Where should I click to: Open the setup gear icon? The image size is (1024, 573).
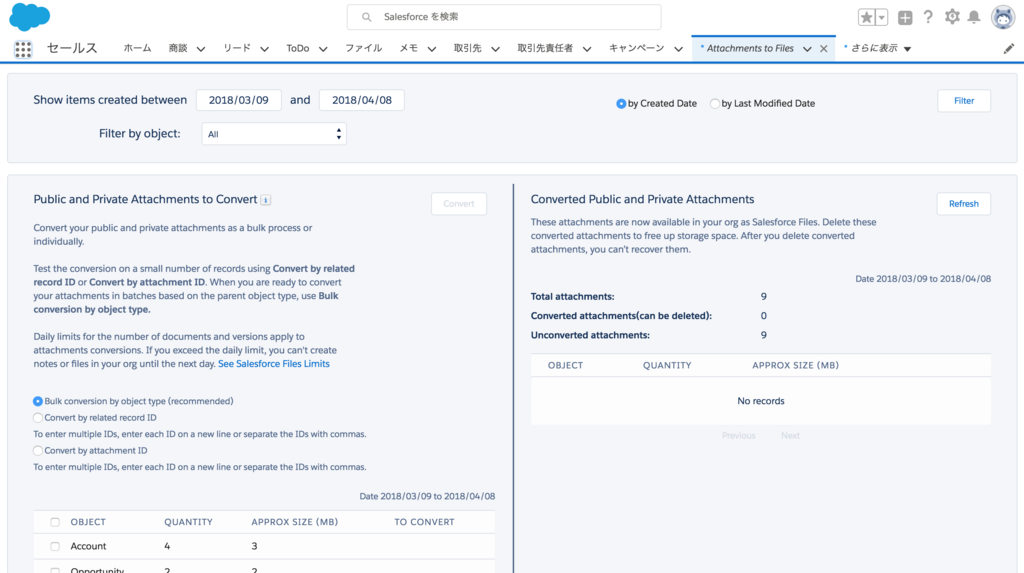(952, 17)
